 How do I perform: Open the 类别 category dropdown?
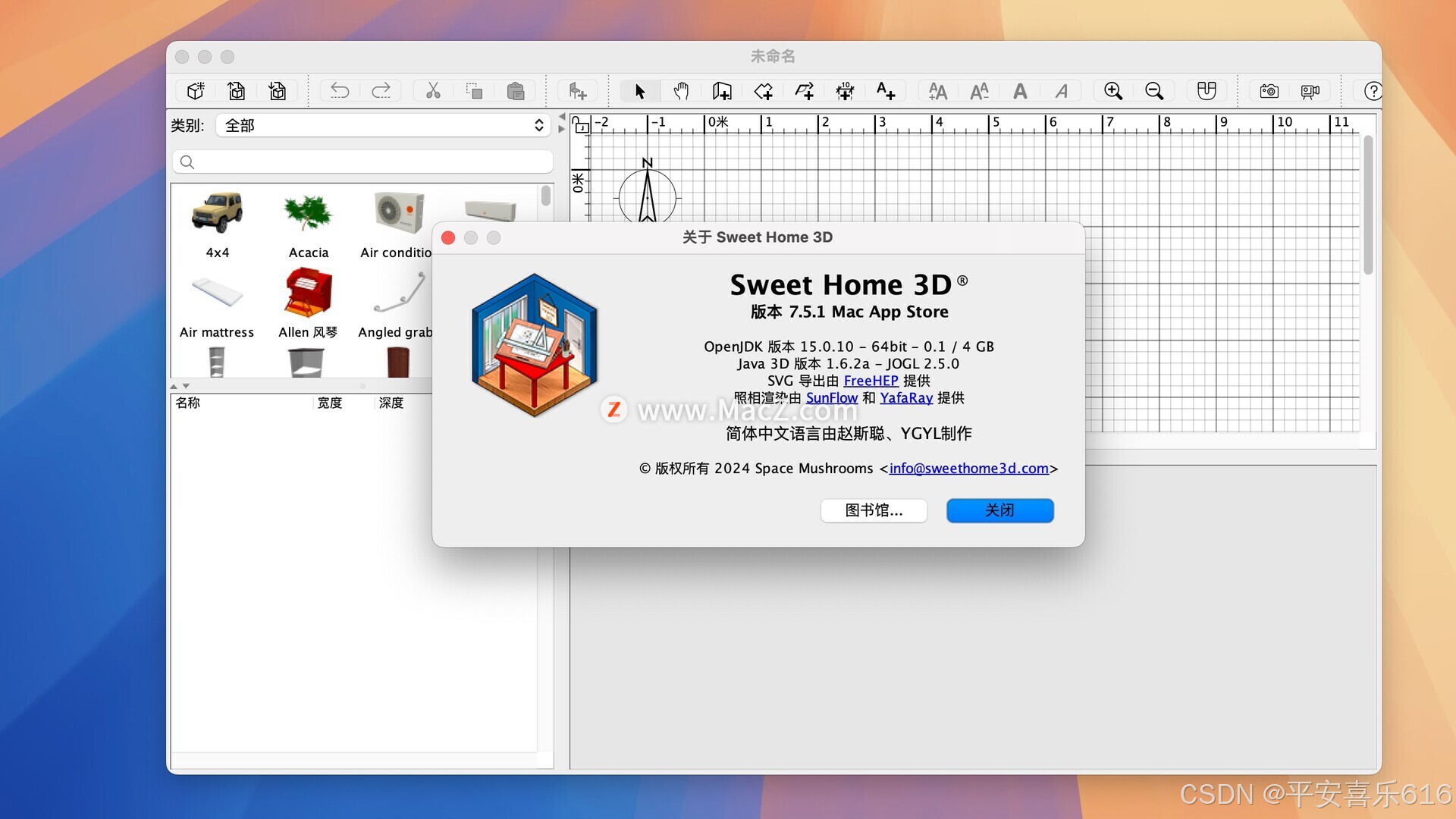point(383,125)
